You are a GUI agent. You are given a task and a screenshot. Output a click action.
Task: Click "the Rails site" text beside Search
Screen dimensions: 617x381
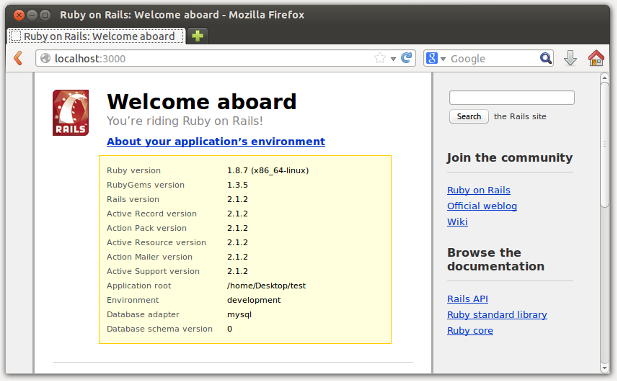pyautogui.click(x=520, y=117)
